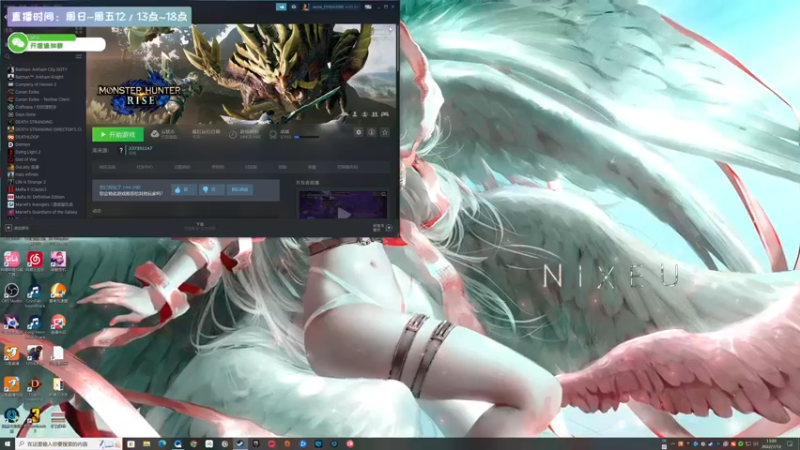Open the Diablo D desktop shortcut
Viewport: 800px width, 450px height.
click(x=35, y=385)
